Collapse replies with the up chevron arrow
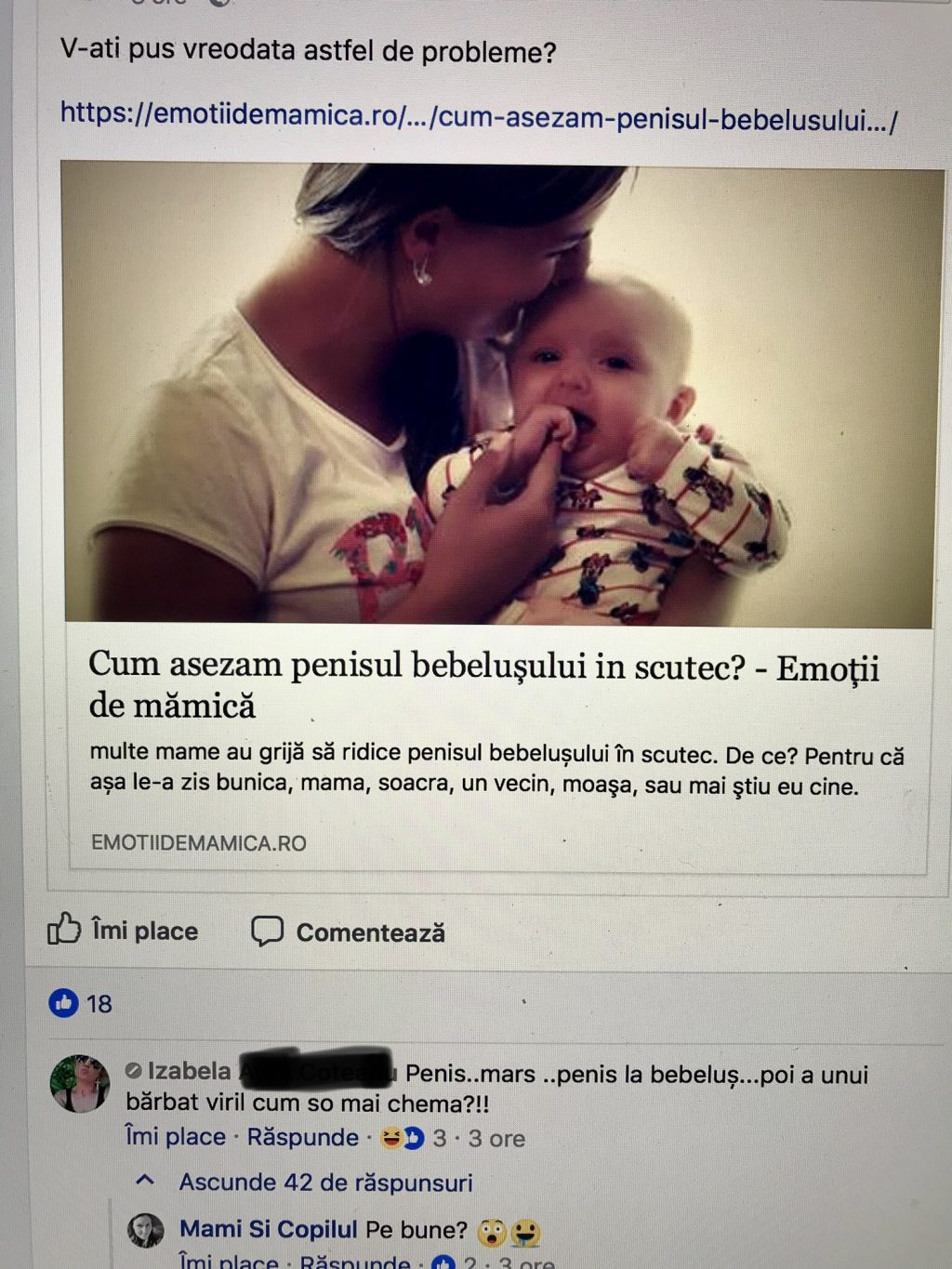 (145, 1181)
